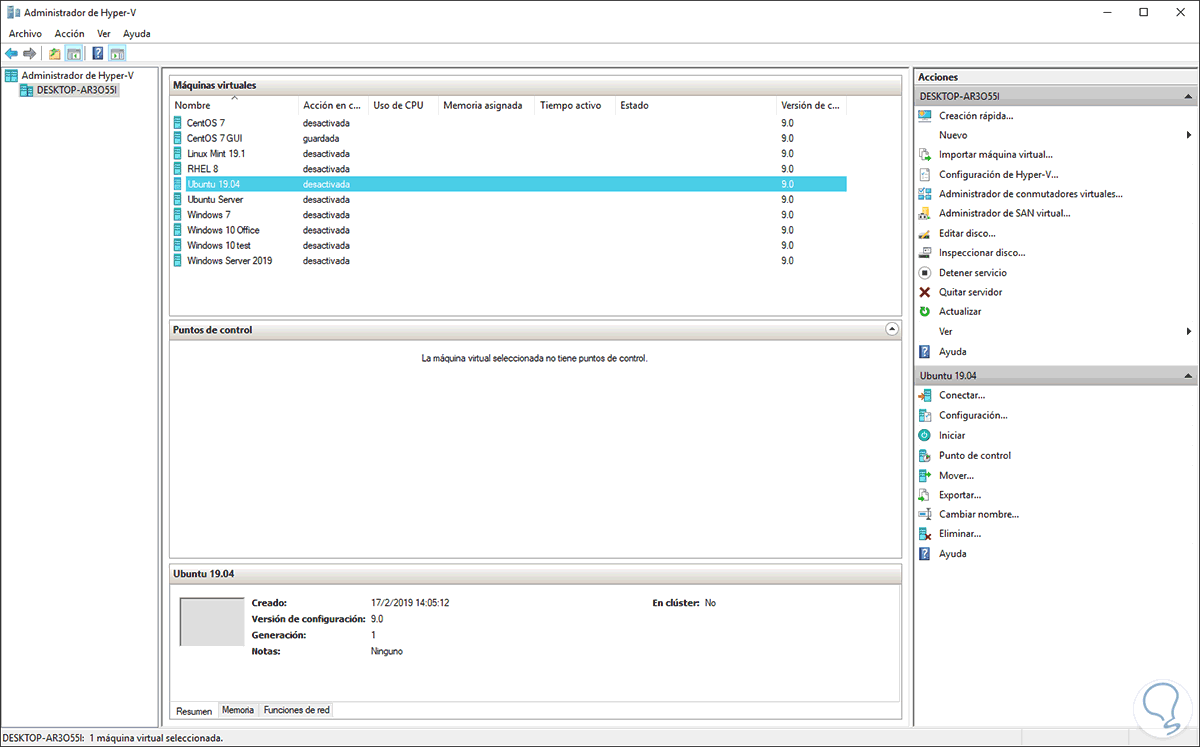Viewport: 1200px width, 747px height.
Task: Select the Ubuntu Server virtual machine
Action: point(508,200)
